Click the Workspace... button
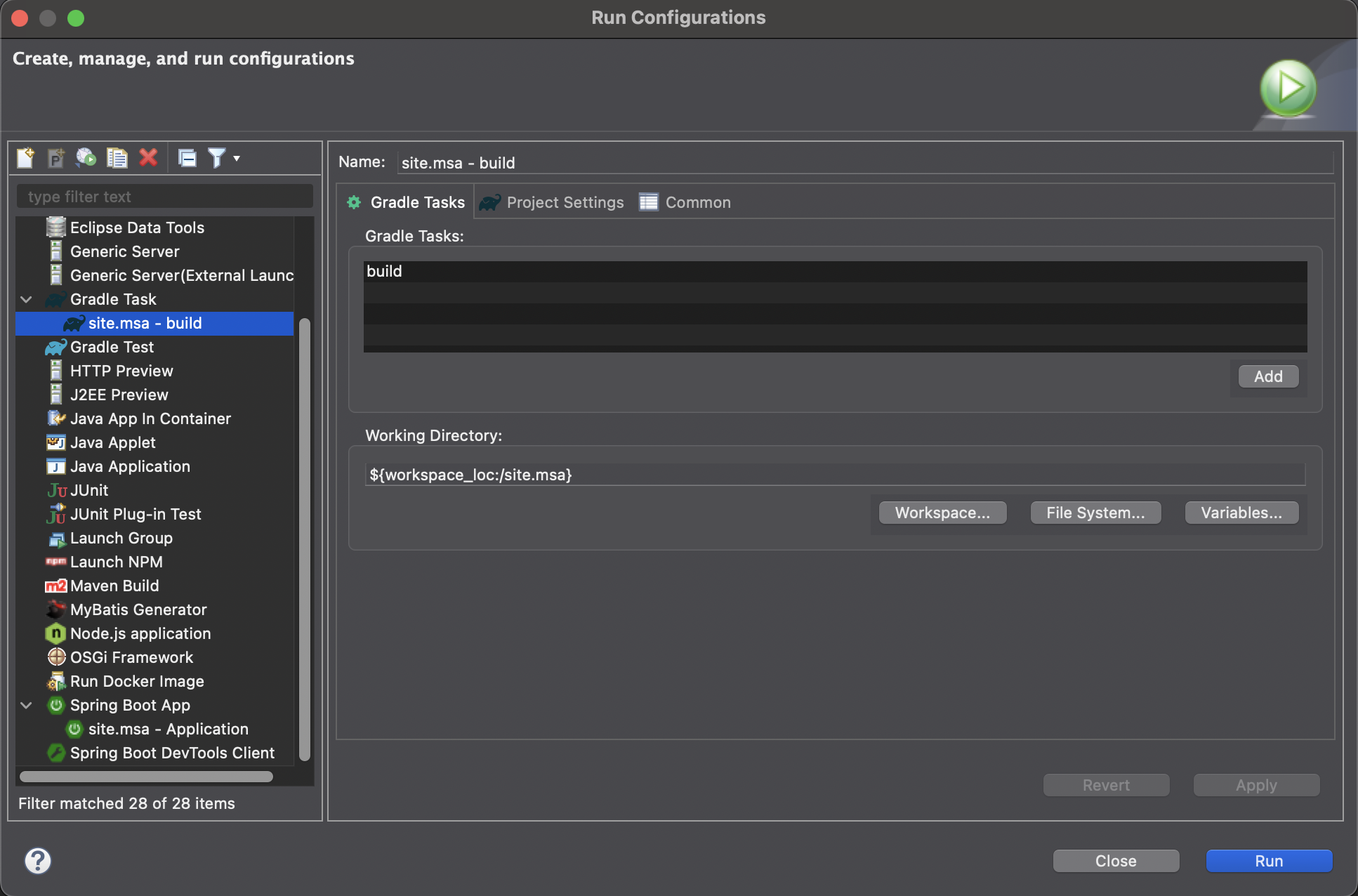 (x=942, y=513)
